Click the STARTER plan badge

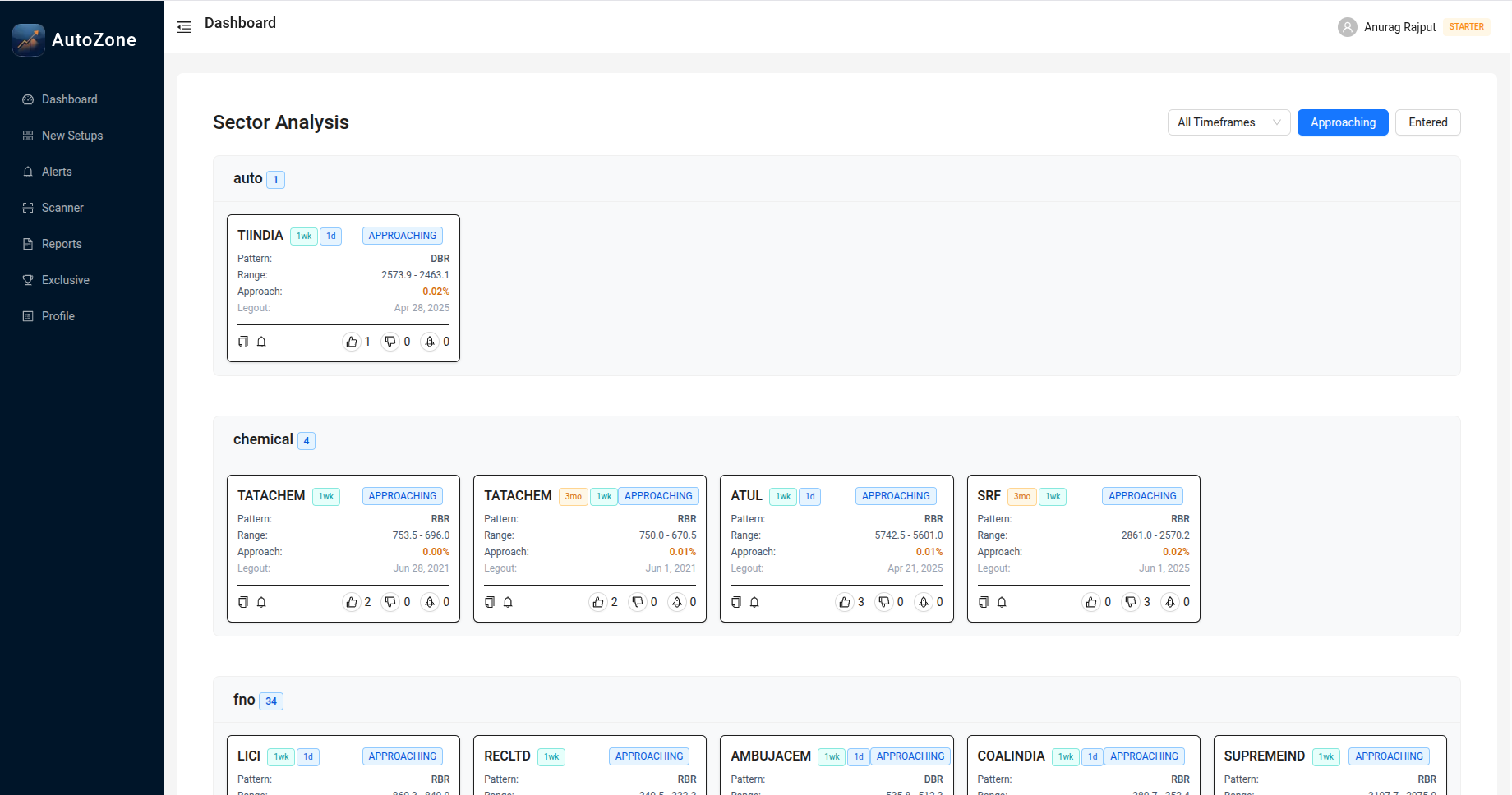1466,27
